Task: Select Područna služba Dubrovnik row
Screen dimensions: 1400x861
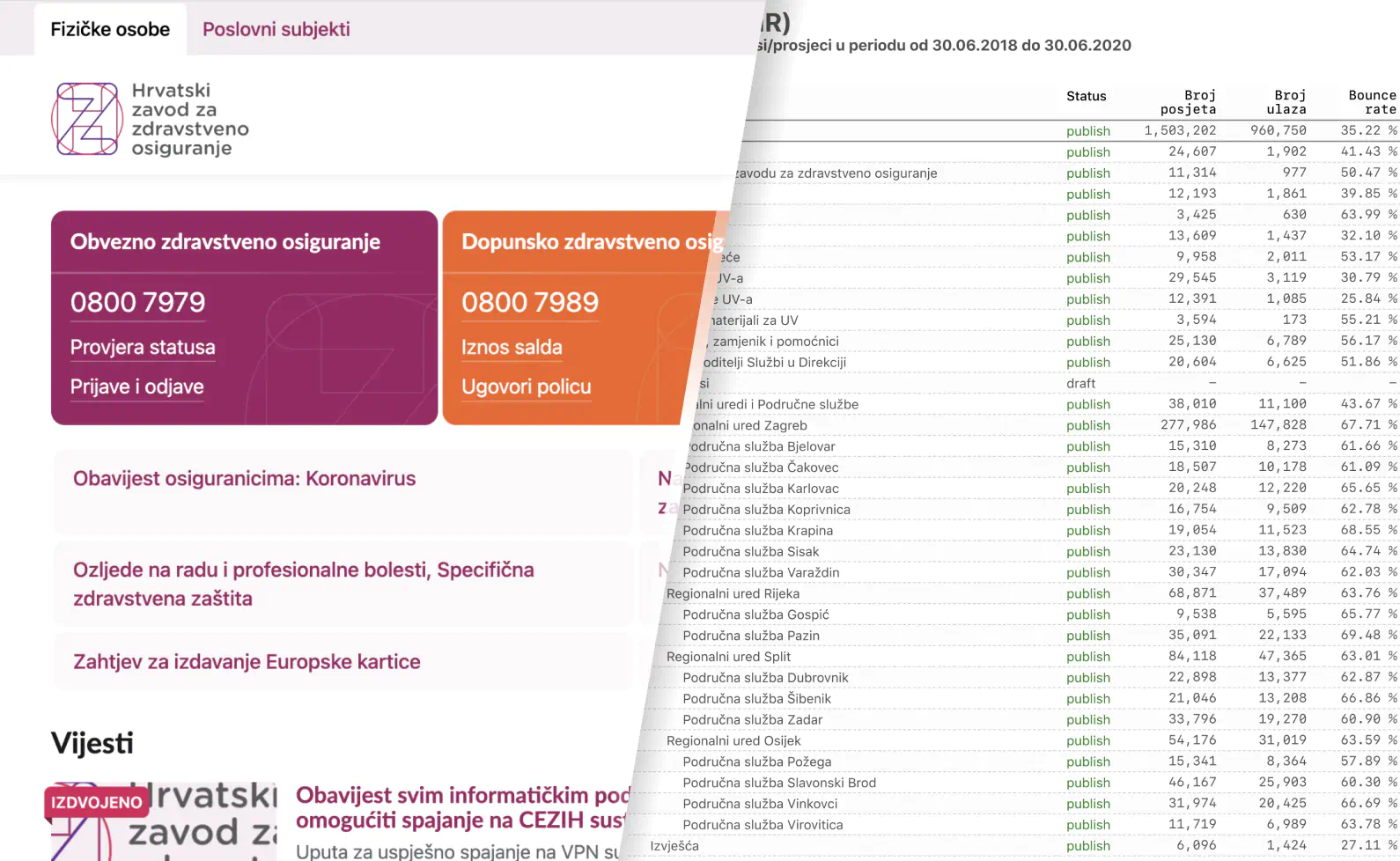Action: click(765, 678)
